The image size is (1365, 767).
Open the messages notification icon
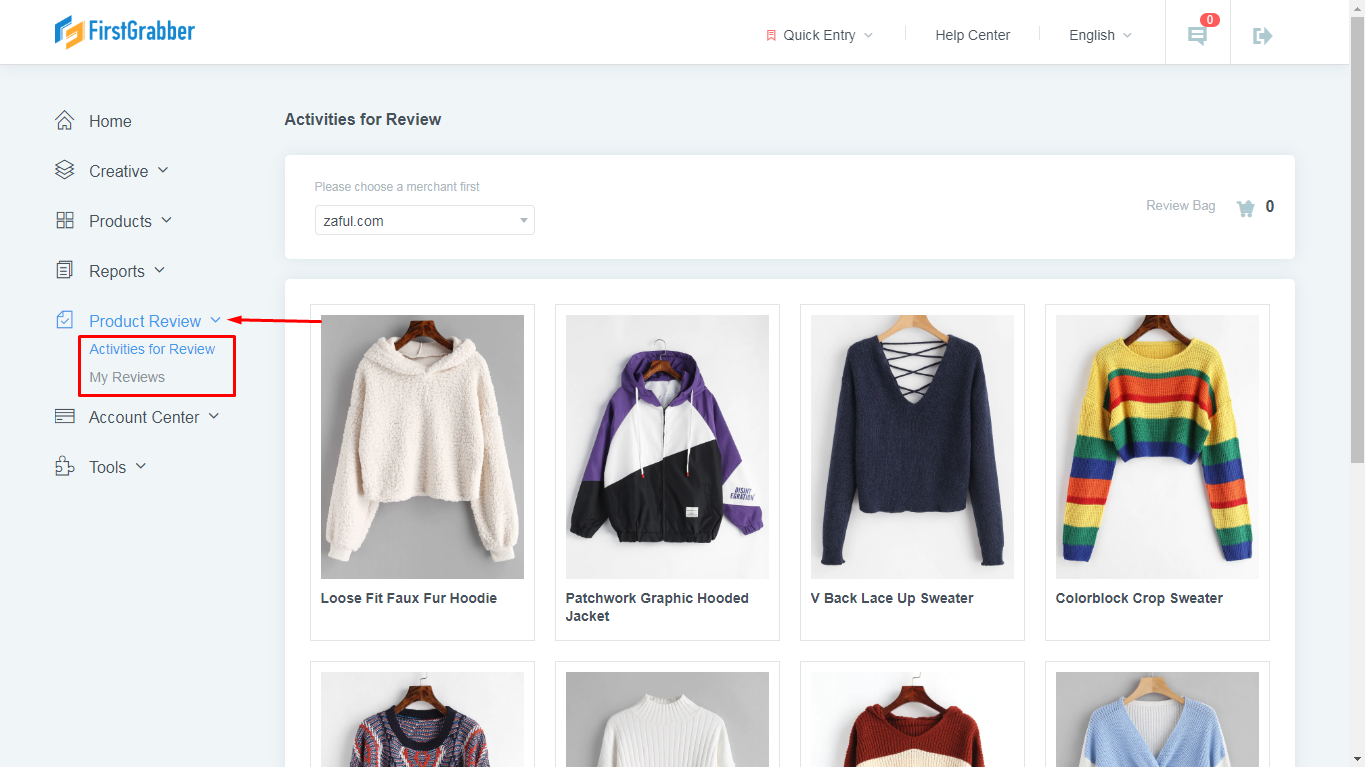click(x=1197, y=36)
